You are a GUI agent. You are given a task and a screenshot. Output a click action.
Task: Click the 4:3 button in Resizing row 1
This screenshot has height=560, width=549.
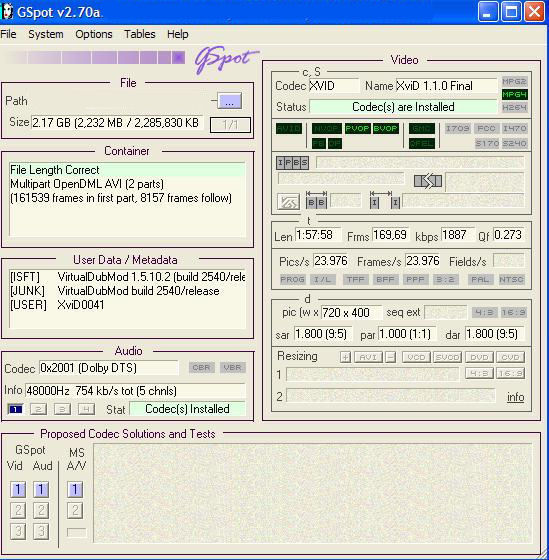(x=479, y=374)
